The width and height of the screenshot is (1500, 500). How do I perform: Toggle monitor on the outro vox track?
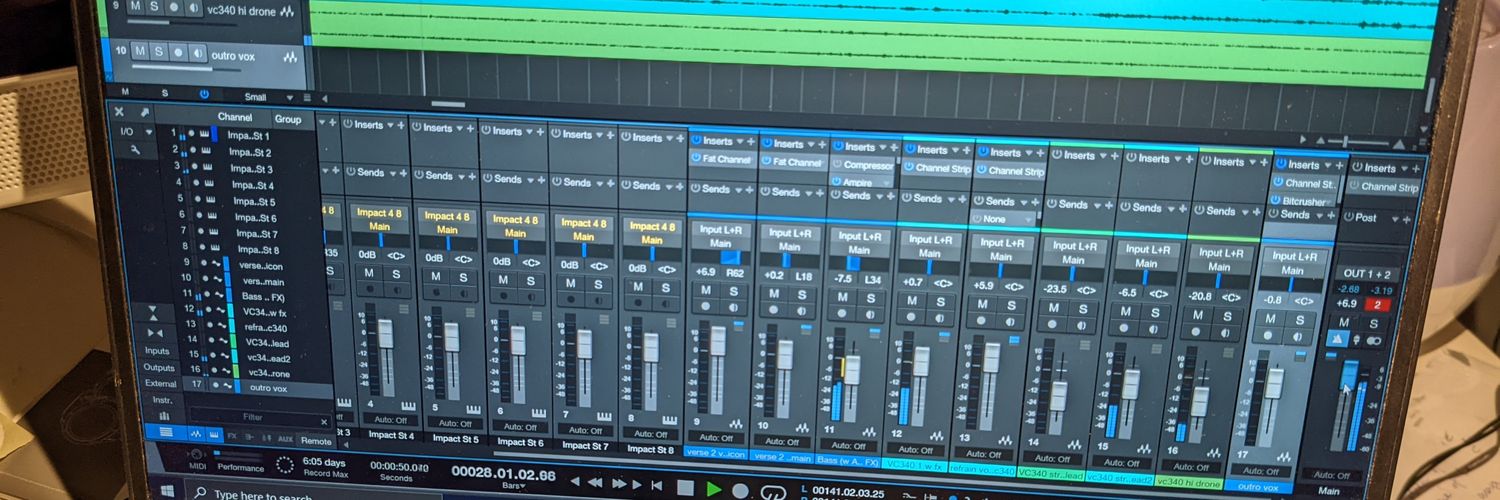click(x=197, y=53)
